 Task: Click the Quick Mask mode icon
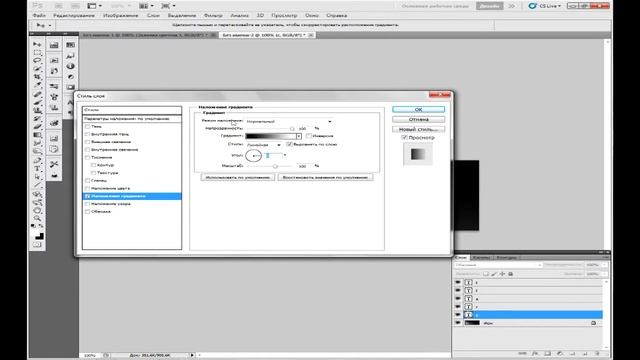[x=37, y=245]
